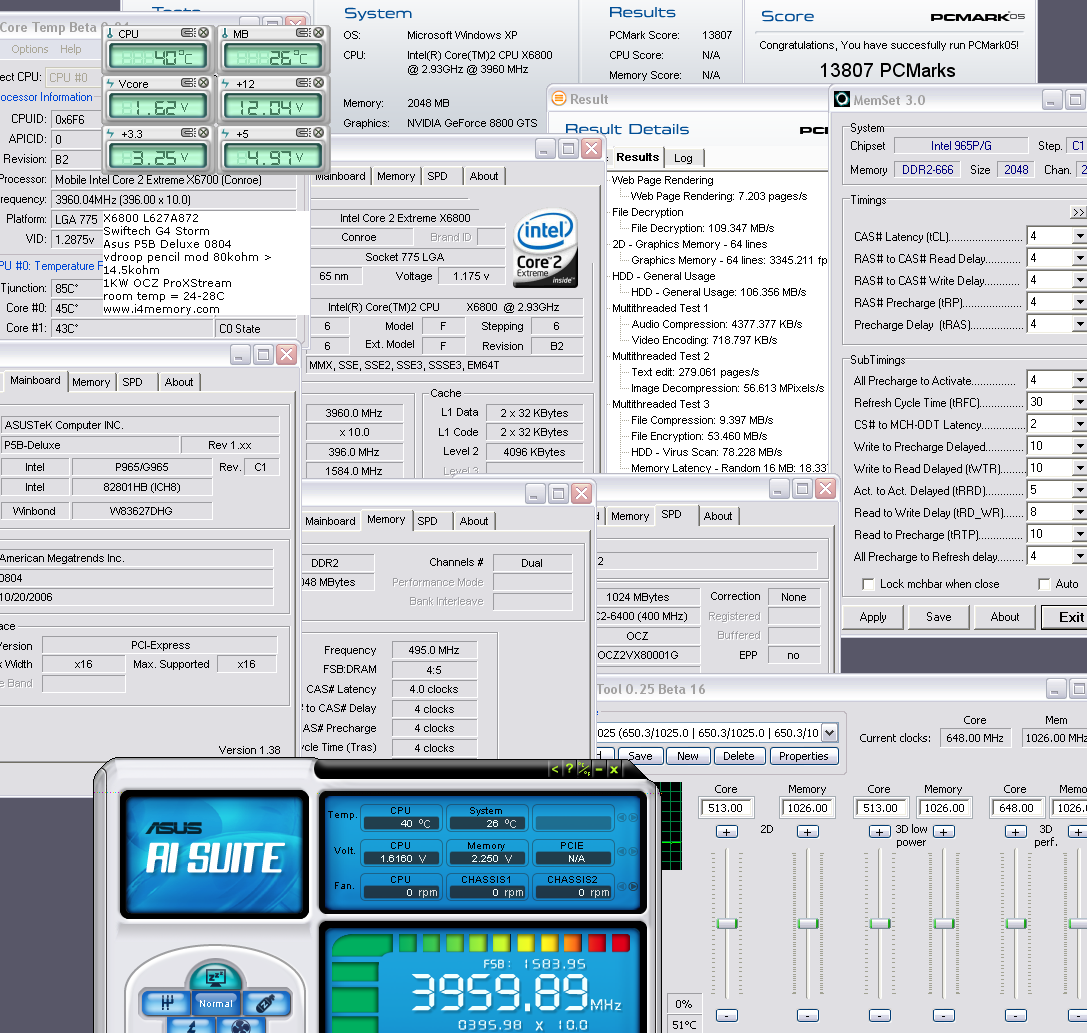Select HDD - General Usage tree item
Viewport: 1087px width, 1033px height.
[663, 276]
